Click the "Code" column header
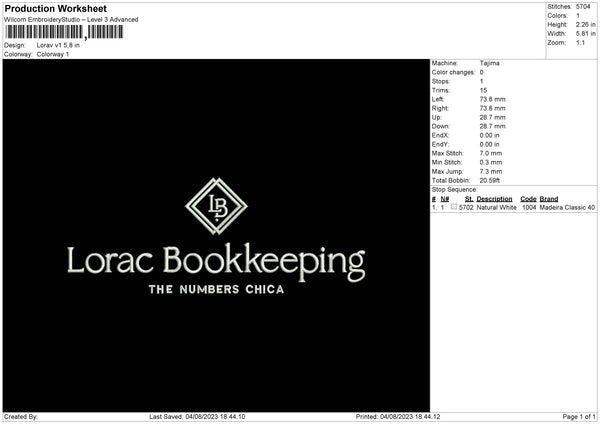600x424 pixels. point(528,199)
